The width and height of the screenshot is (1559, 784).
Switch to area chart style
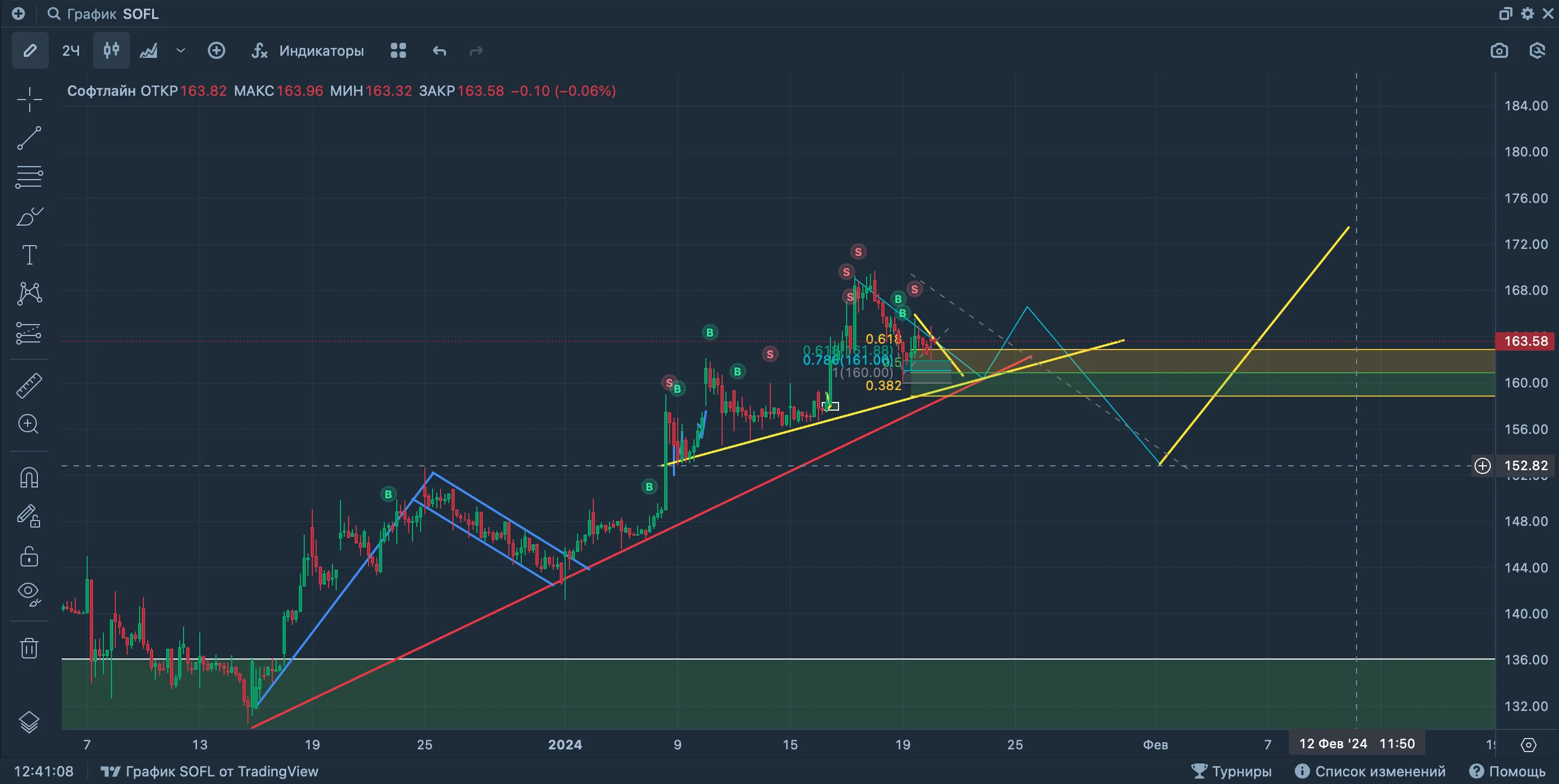point(149,50)
